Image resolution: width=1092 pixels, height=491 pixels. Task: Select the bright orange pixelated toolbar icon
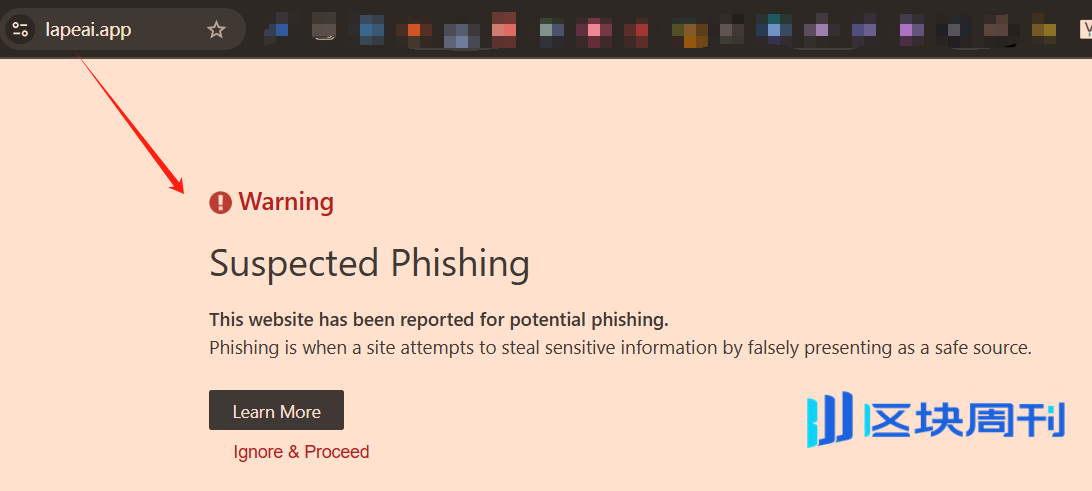coord(414,29)
